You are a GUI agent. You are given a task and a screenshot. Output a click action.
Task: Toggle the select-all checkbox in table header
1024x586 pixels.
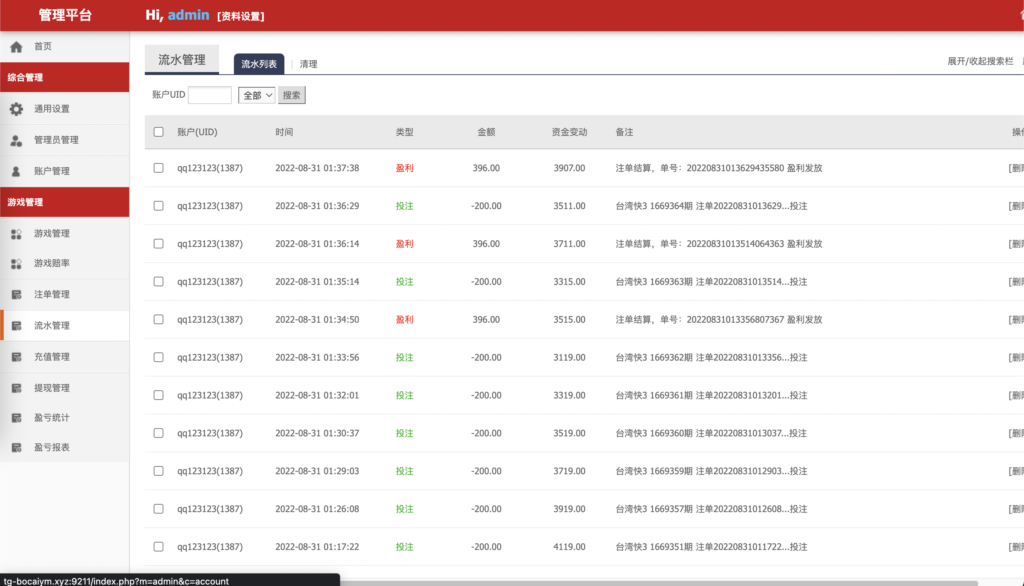coord(158,132)
